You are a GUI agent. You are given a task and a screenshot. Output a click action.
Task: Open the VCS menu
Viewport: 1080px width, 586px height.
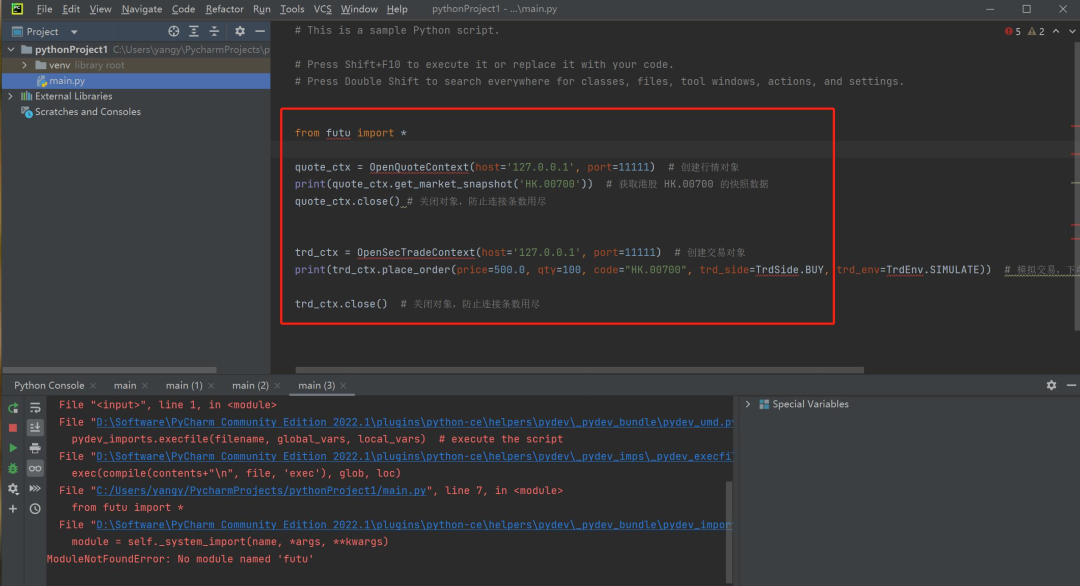click(x=322, y=9)
